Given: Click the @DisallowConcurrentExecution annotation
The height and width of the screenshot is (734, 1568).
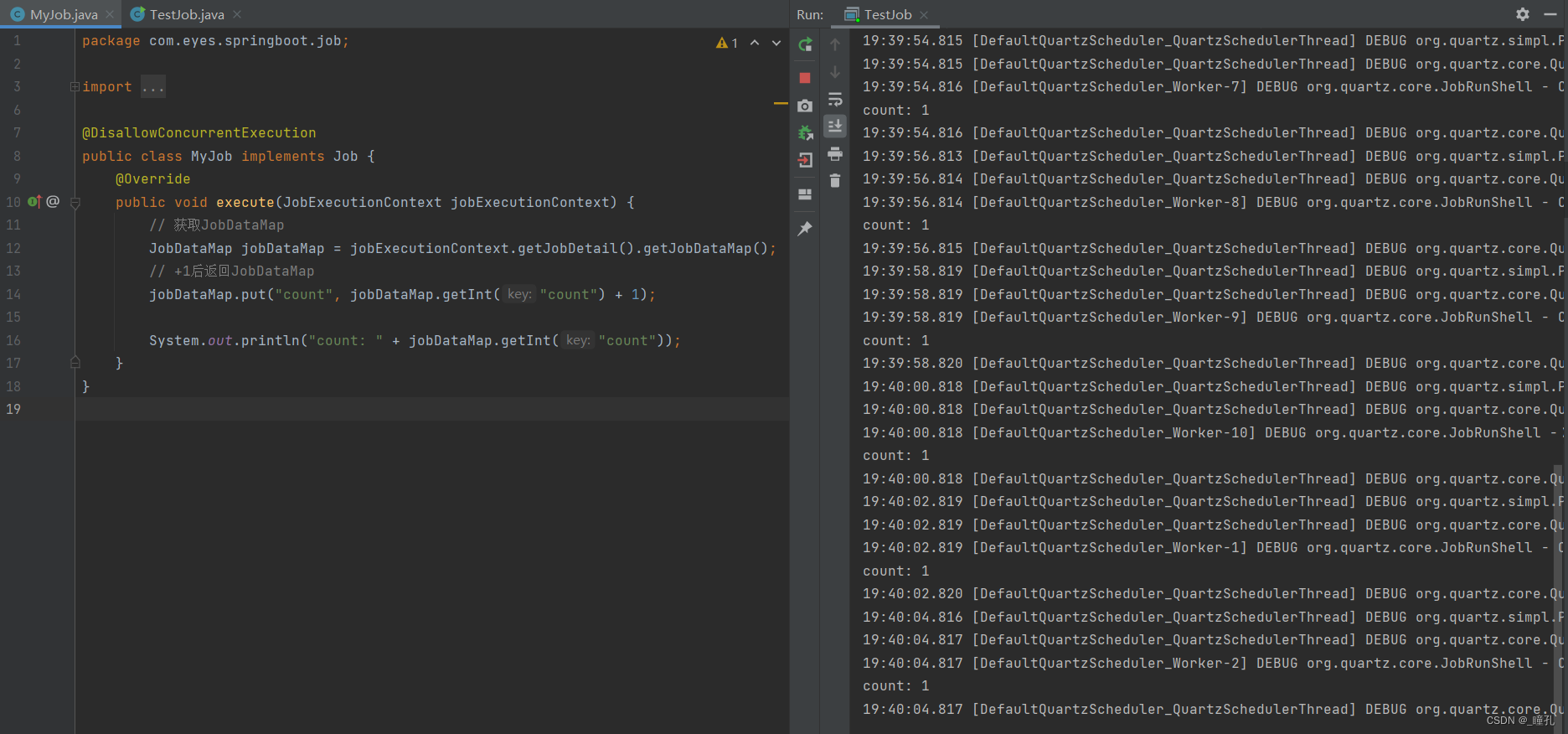Looking at the screenshot, I should coord(199,133).
